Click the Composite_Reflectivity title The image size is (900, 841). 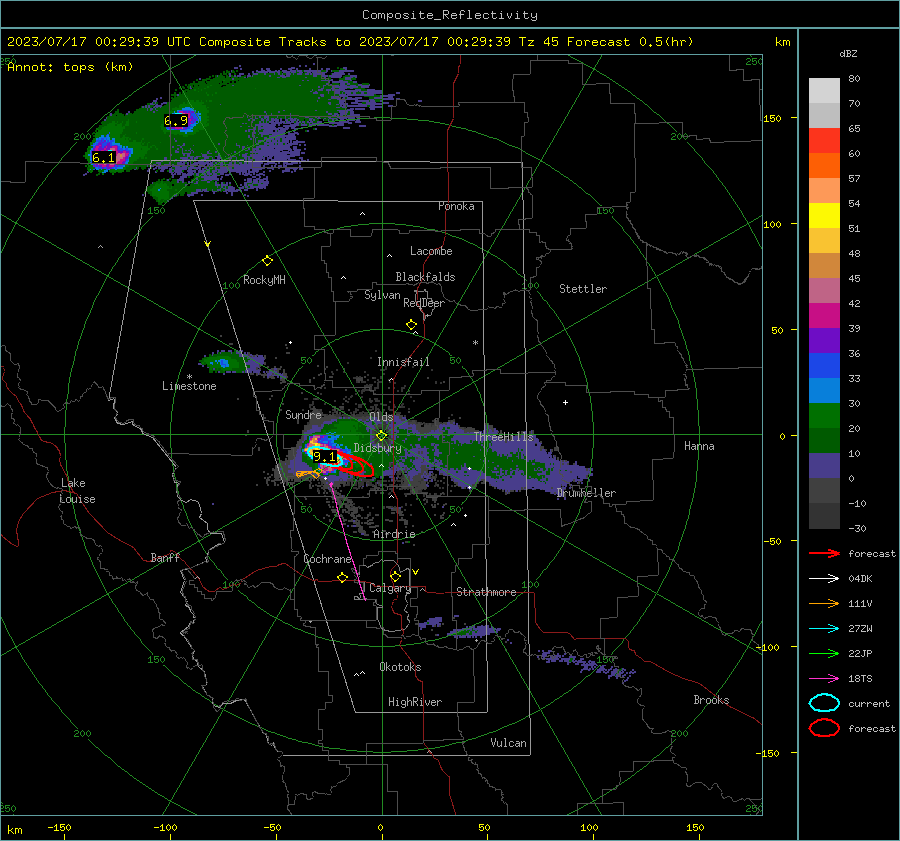(x=450, y=15)
